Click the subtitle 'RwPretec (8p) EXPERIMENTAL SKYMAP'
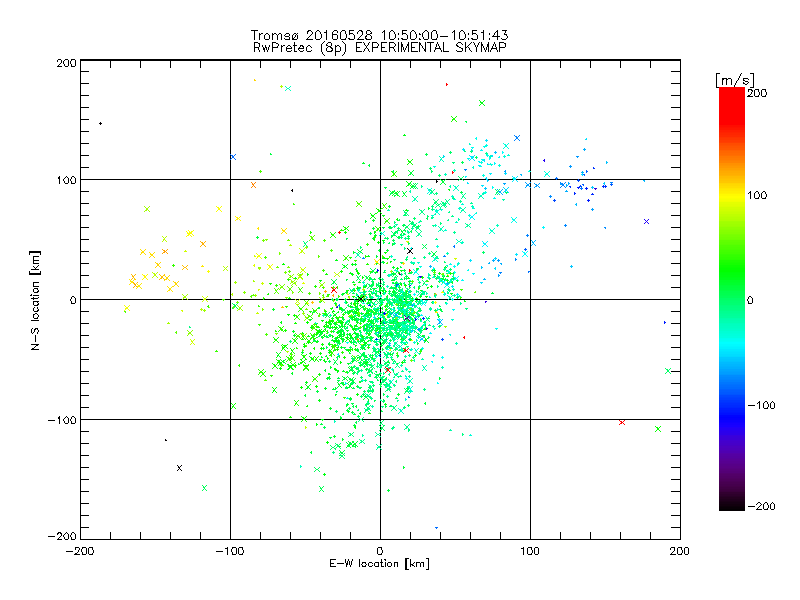This screenshot has height=600, width=800. pos(380,48)
